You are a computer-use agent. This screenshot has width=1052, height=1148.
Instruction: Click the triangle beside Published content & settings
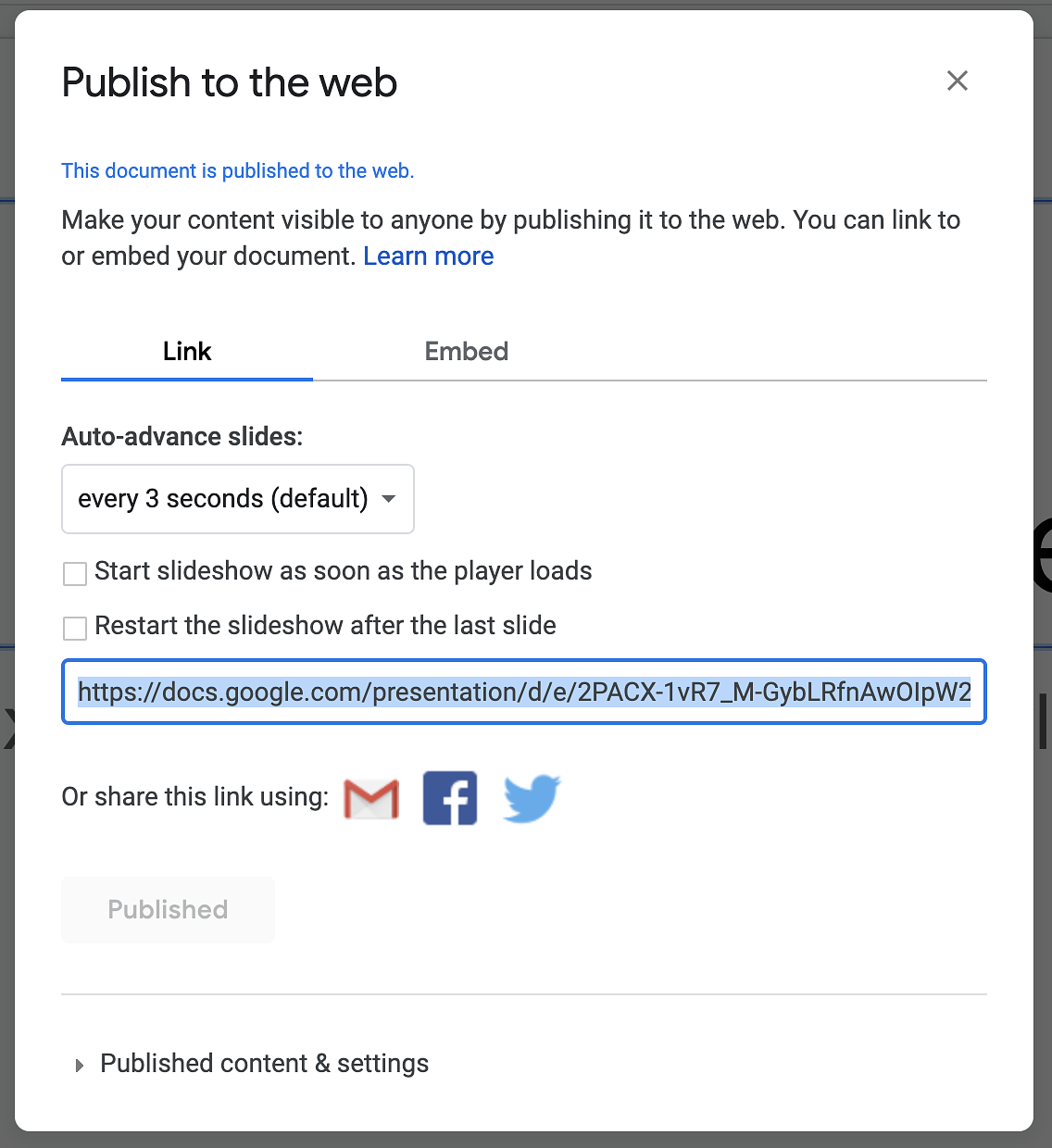coord(80,1066)
